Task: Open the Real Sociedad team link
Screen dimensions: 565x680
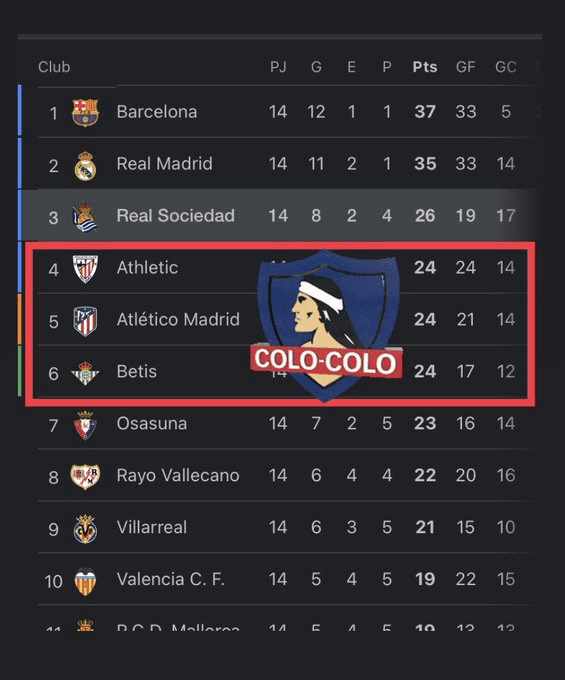Action: pyautogui.click(x=176, y=216)
